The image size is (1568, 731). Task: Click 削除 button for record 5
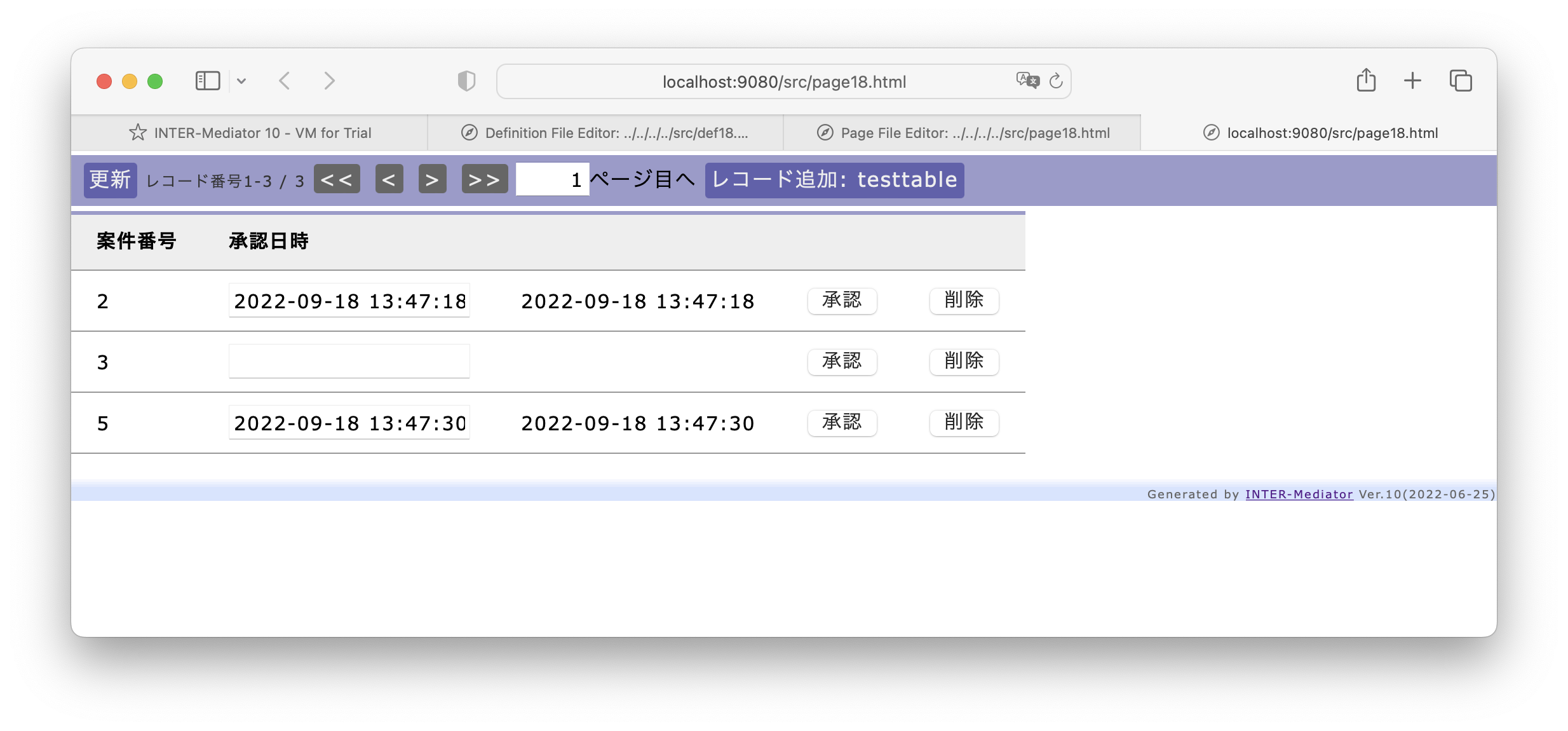pos(964,422)
